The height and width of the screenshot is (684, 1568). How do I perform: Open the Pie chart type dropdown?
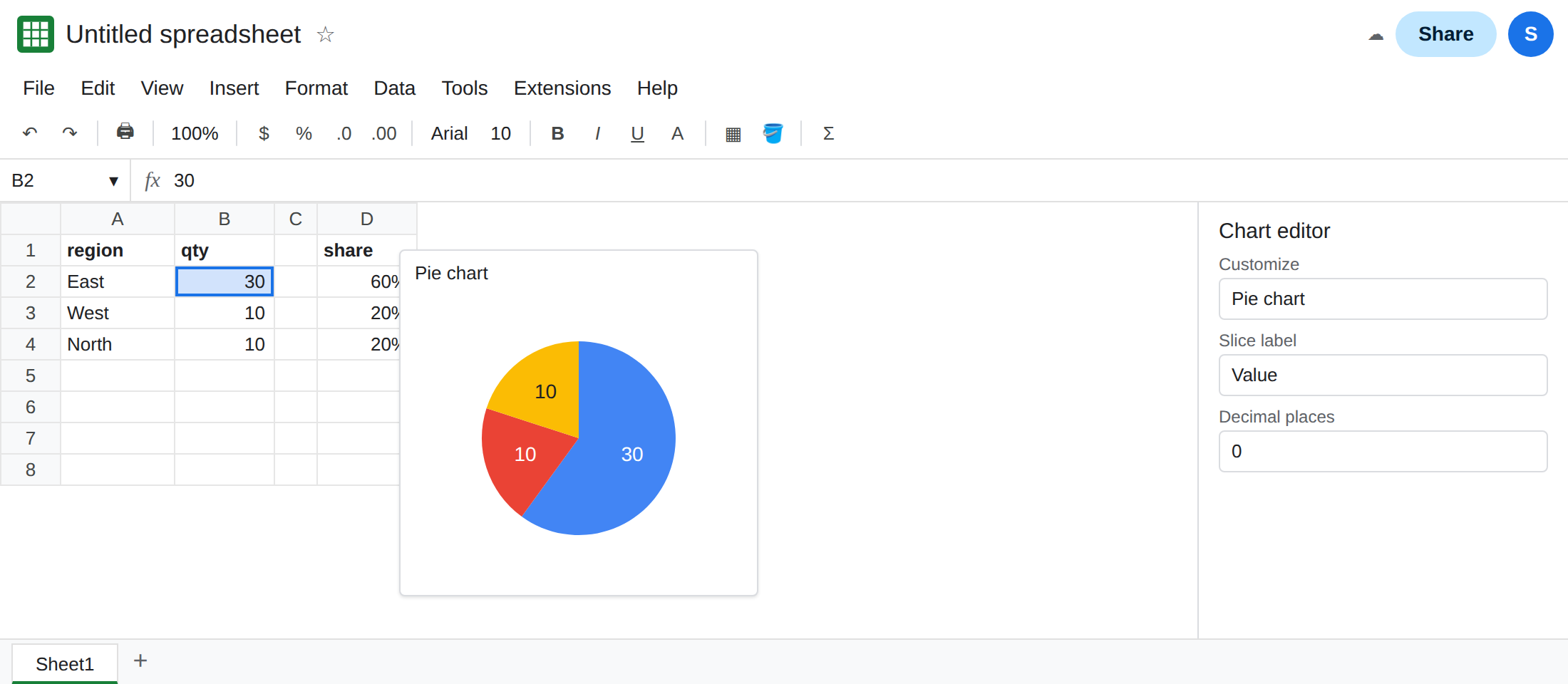click(x=1383, y=299)
